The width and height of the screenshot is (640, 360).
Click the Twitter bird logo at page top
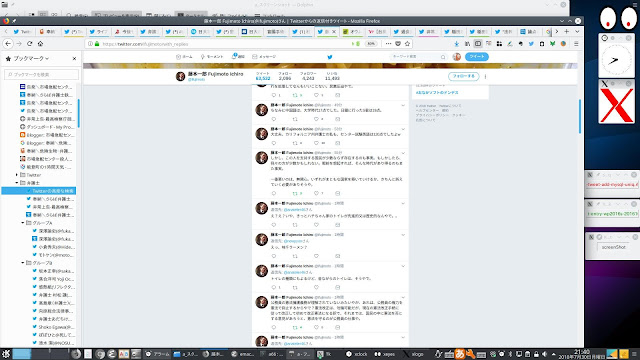[330, 57]
